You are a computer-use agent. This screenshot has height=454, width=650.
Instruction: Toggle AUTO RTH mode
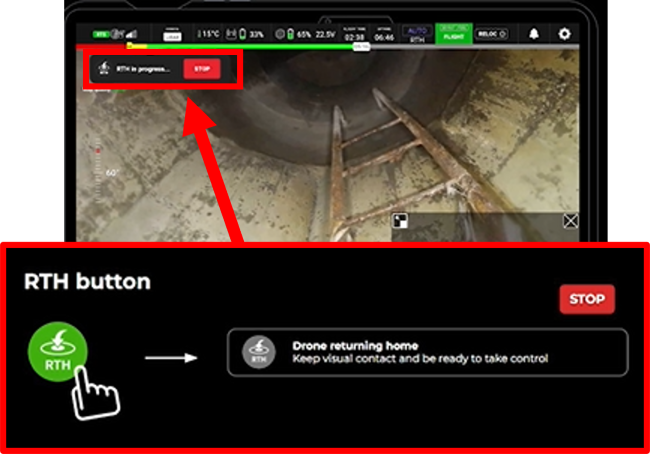tap(418, 34)
